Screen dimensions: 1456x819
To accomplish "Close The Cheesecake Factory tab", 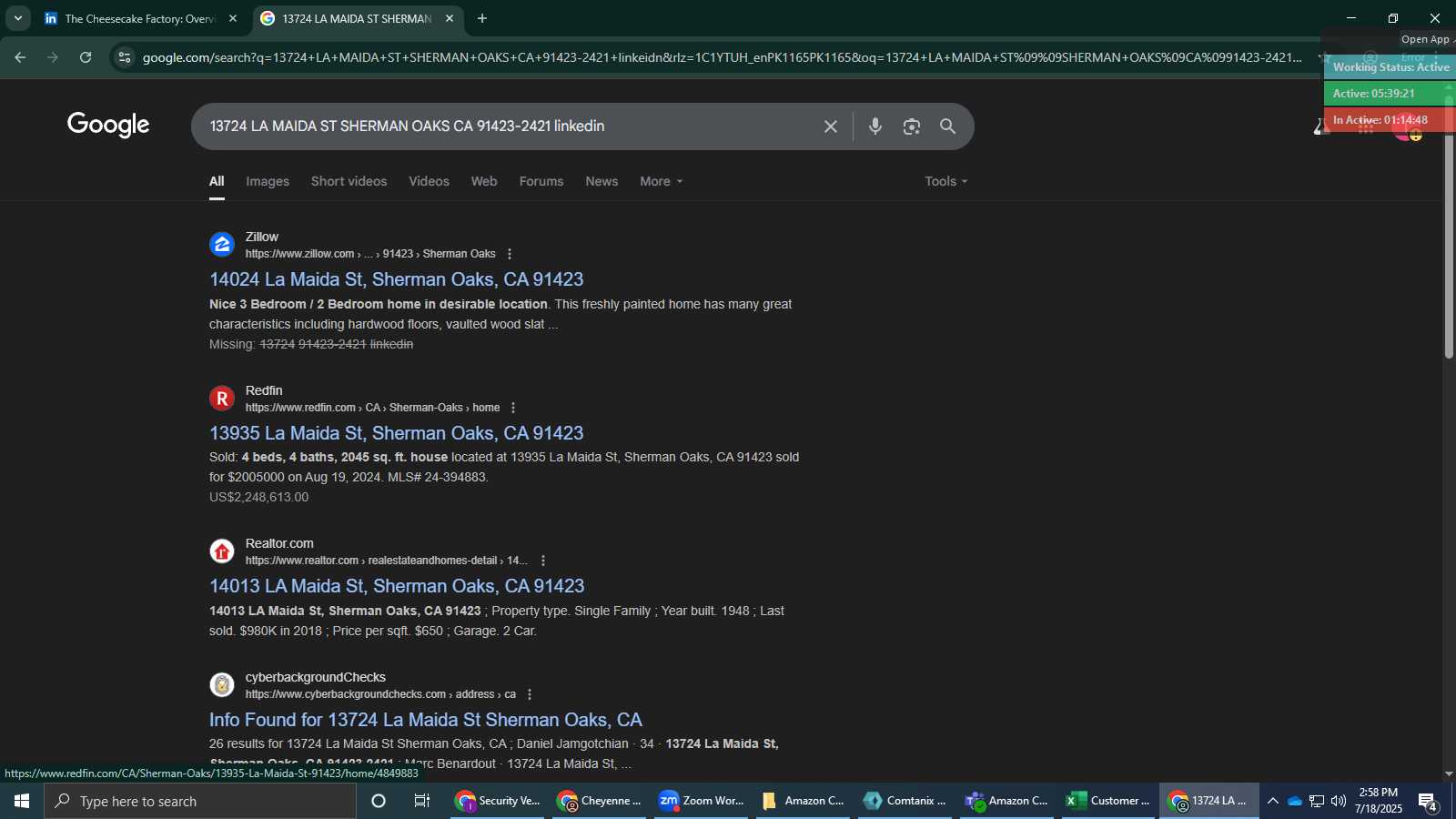I will coord(233,18).
